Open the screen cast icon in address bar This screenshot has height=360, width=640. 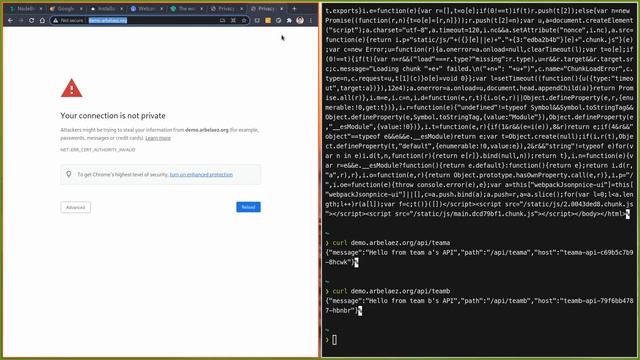pos(222,20)
